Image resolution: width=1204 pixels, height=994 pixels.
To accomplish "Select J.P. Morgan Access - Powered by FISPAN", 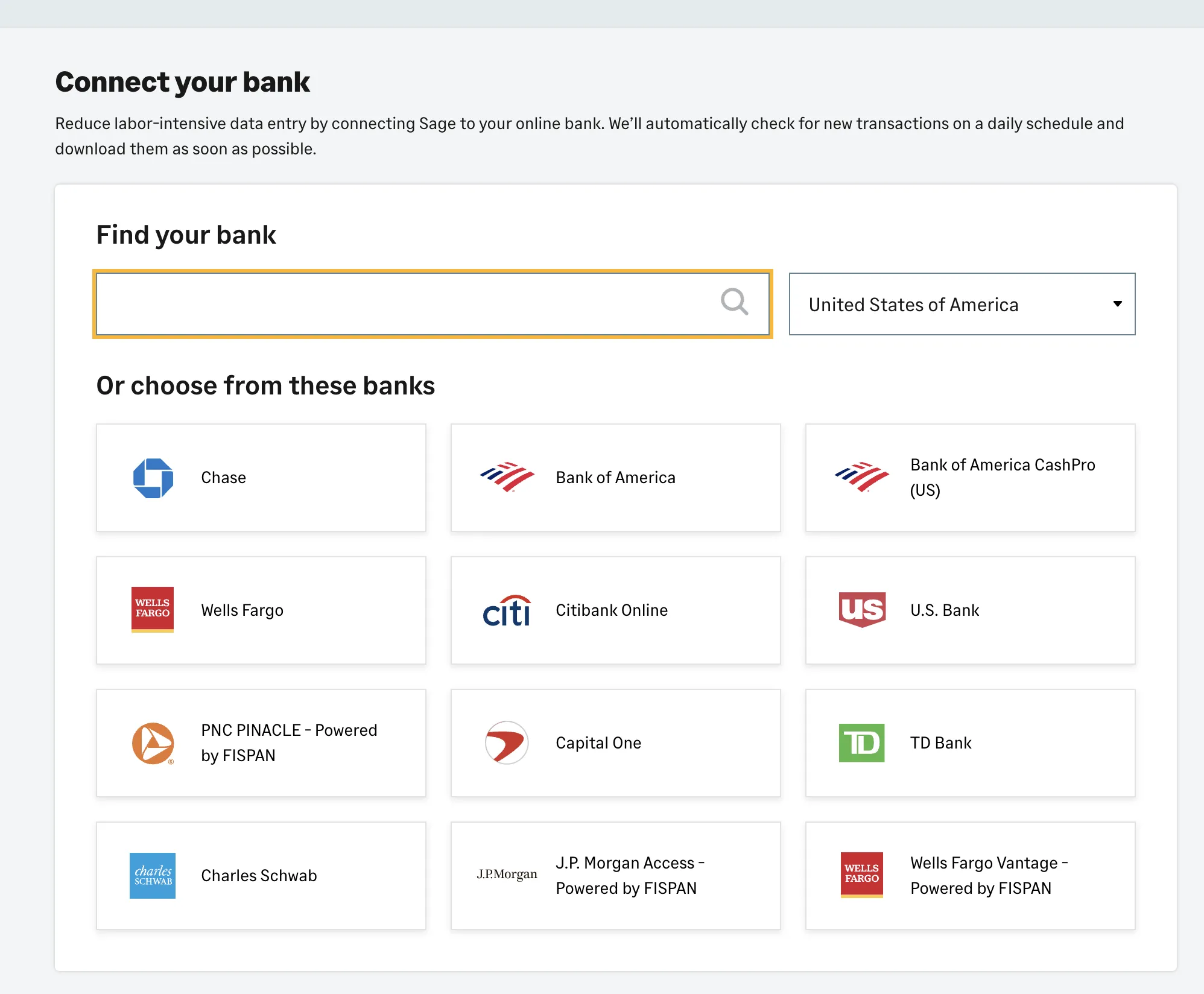I will (x=616, y=876).
